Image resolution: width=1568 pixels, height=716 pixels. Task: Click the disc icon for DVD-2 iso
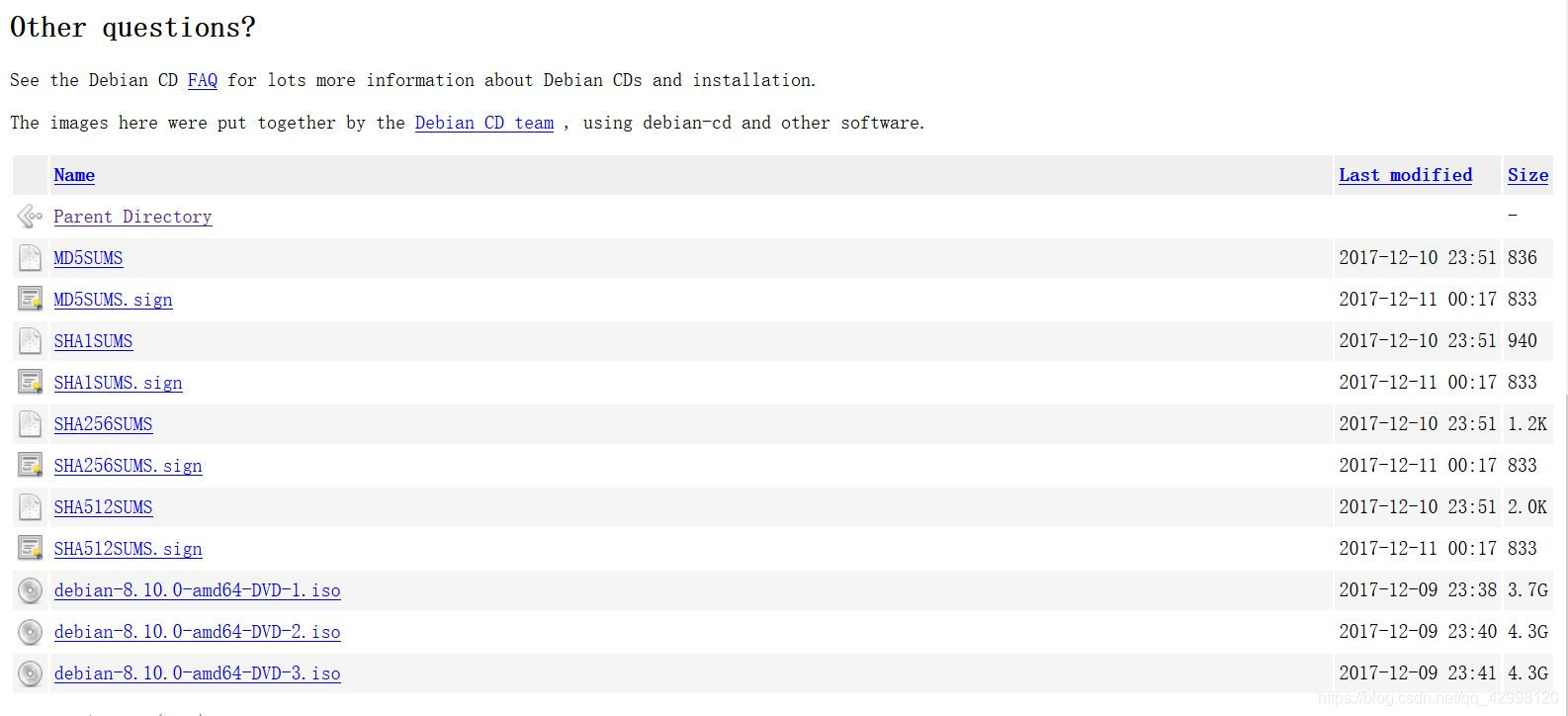pos(30,632)
